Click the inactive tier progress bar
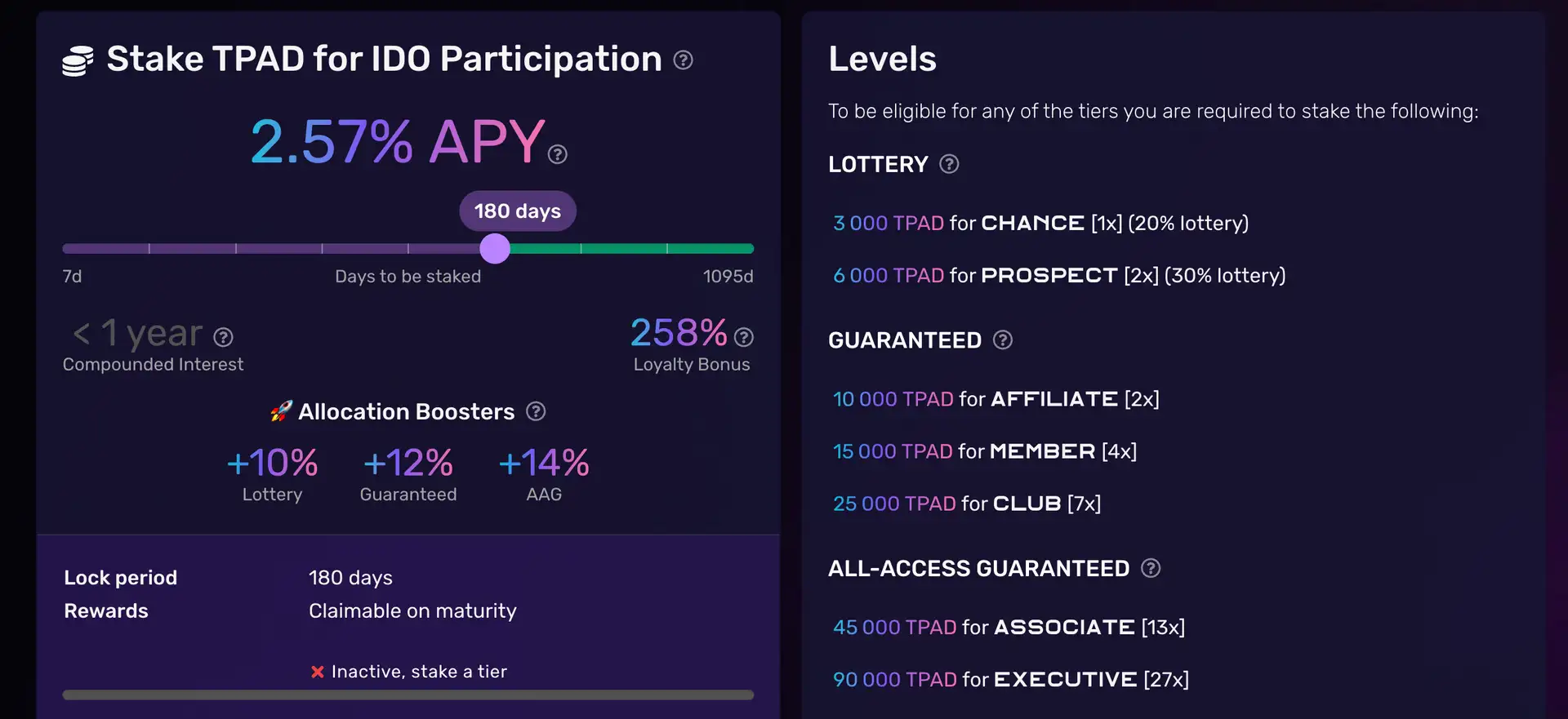 click(408, 695)
